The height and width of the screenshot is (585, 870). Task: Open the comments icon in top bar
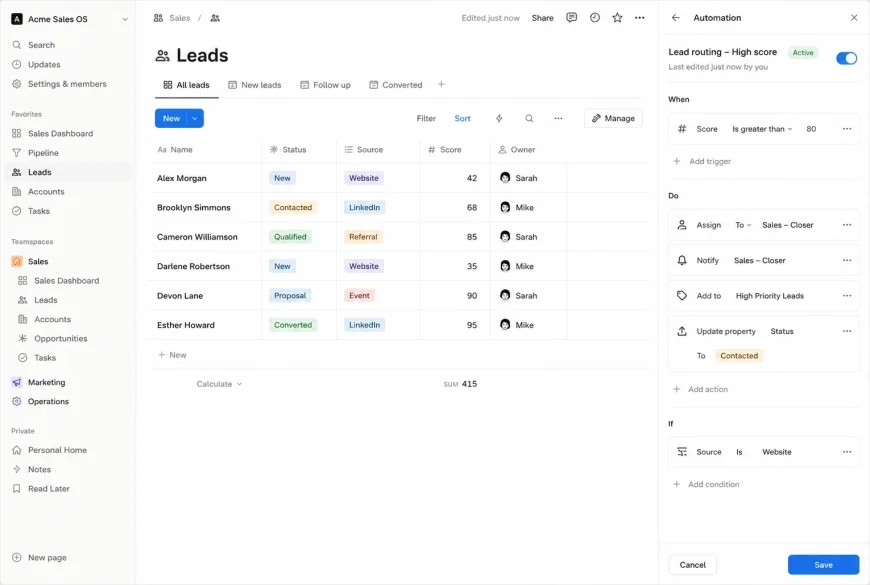(x=571, y=18)
